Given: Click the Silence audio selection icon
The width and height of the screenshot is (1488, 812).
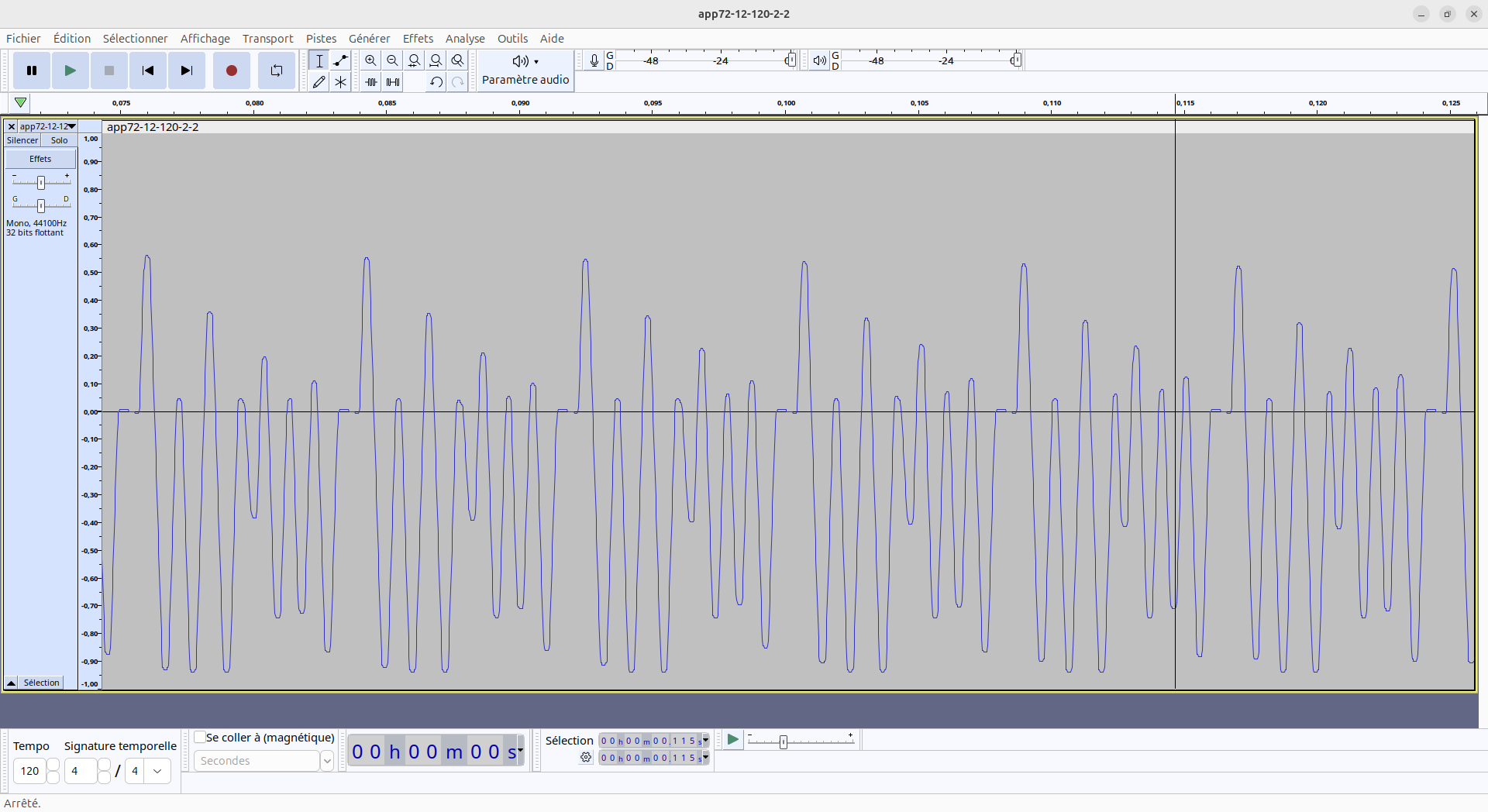Looking at the screenshot, I should [x=393, y=81].
